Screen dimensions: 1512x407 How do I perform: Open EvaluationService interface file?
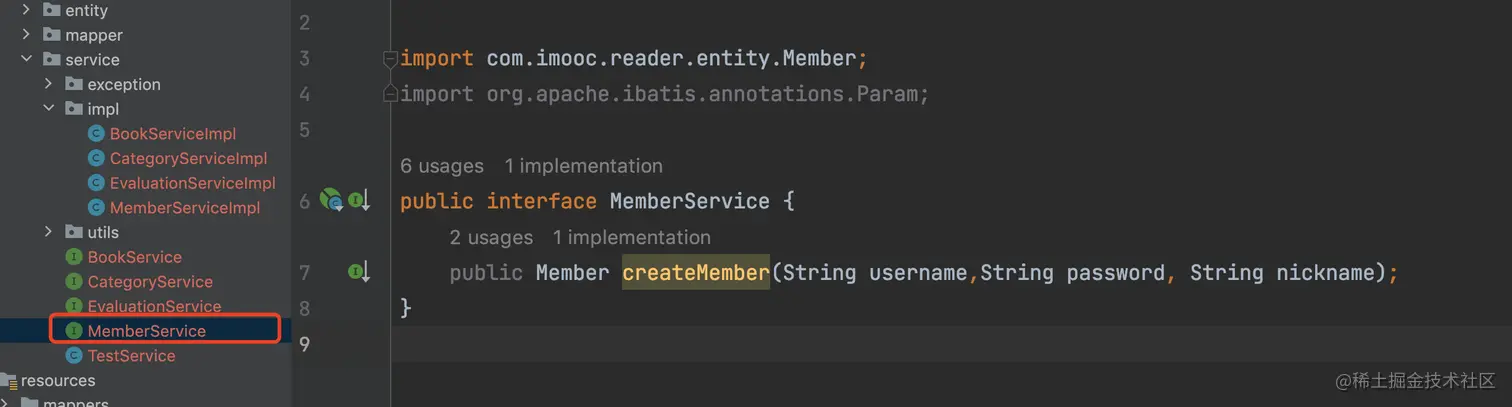click(154, 306)
